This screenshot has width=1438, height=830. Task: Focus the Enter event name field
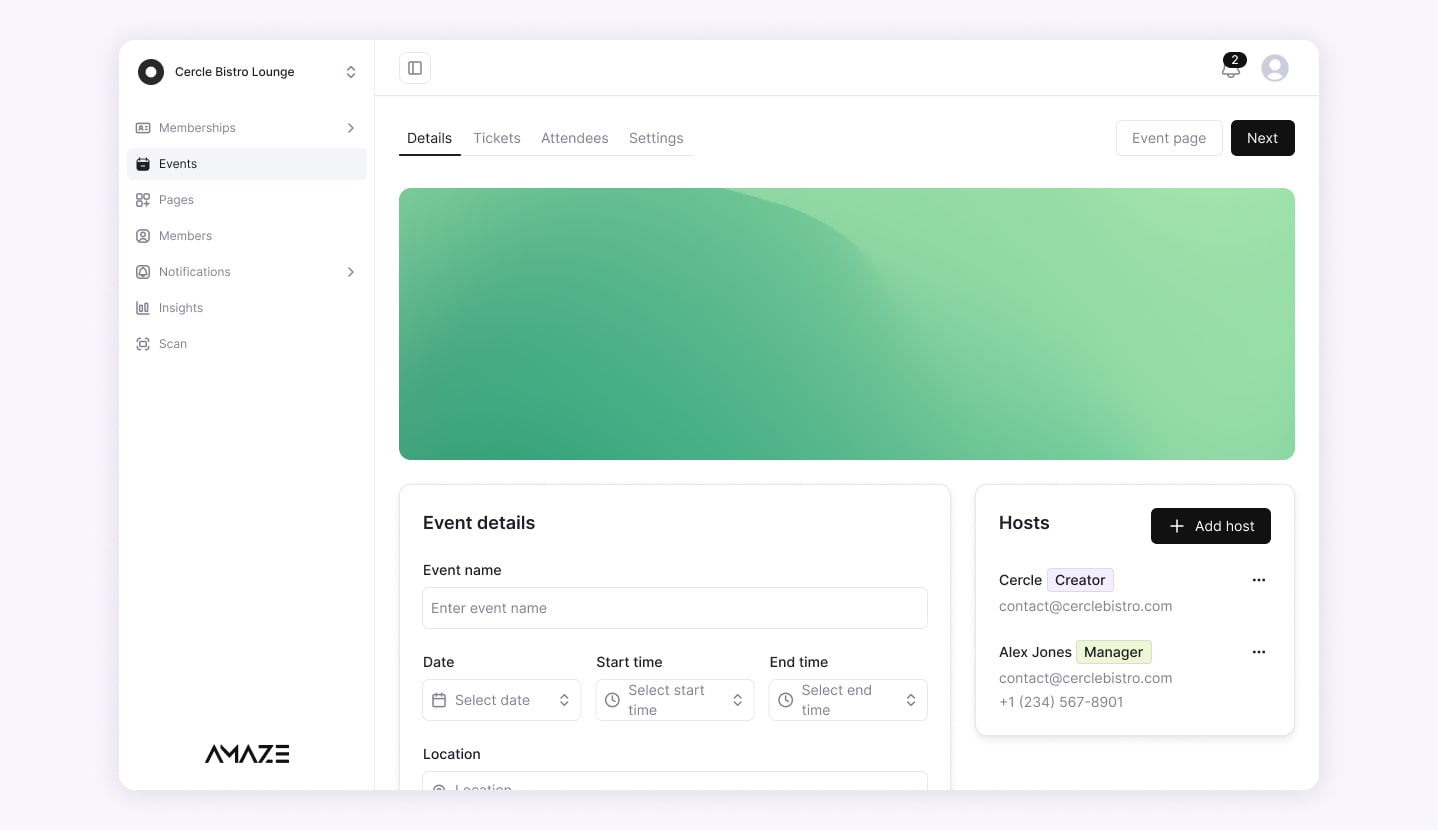[x=675, y=608]
